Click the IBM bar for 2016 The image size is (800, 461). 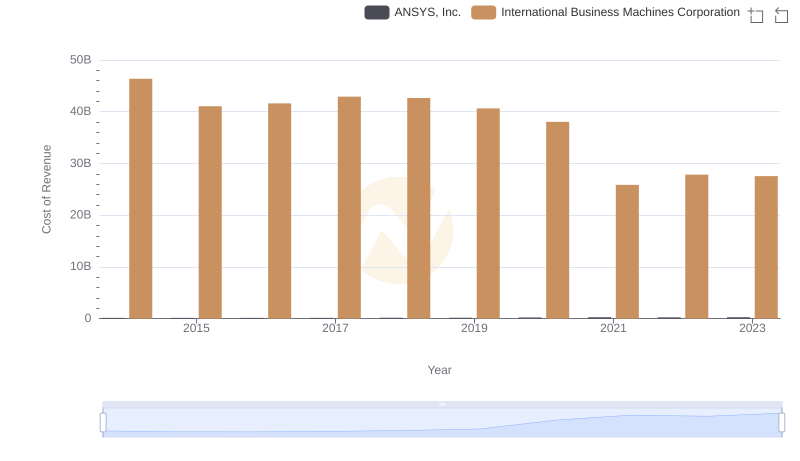[x=280, y=211]
